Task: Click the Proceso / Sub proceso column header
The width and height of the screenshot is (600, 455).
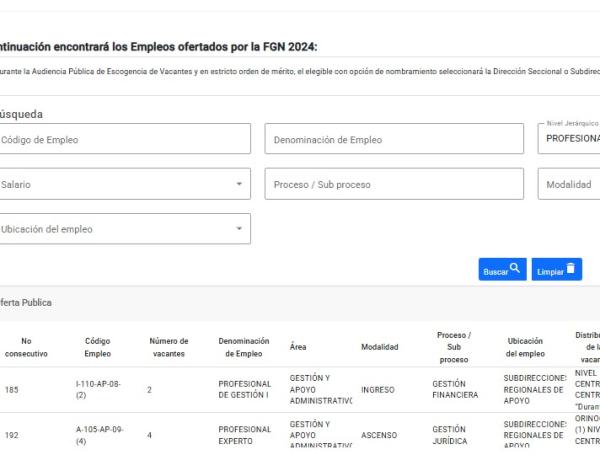Action: tap(454, 347)
